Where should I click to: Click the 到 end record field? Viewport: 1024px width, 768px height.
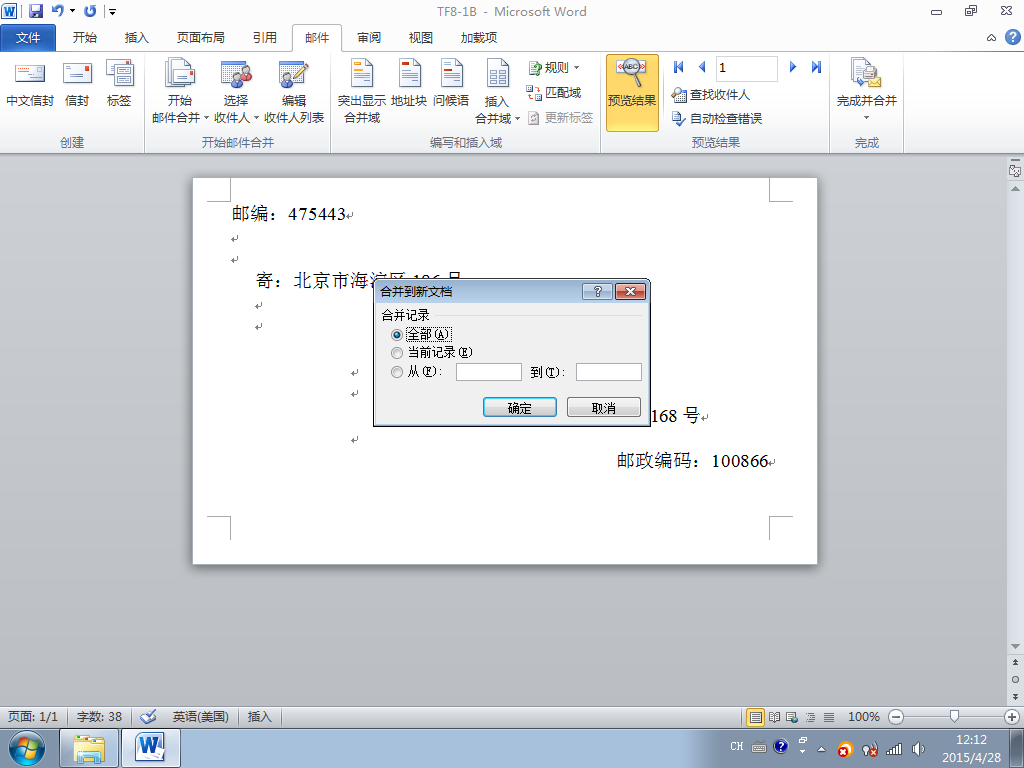pos(609,372)
